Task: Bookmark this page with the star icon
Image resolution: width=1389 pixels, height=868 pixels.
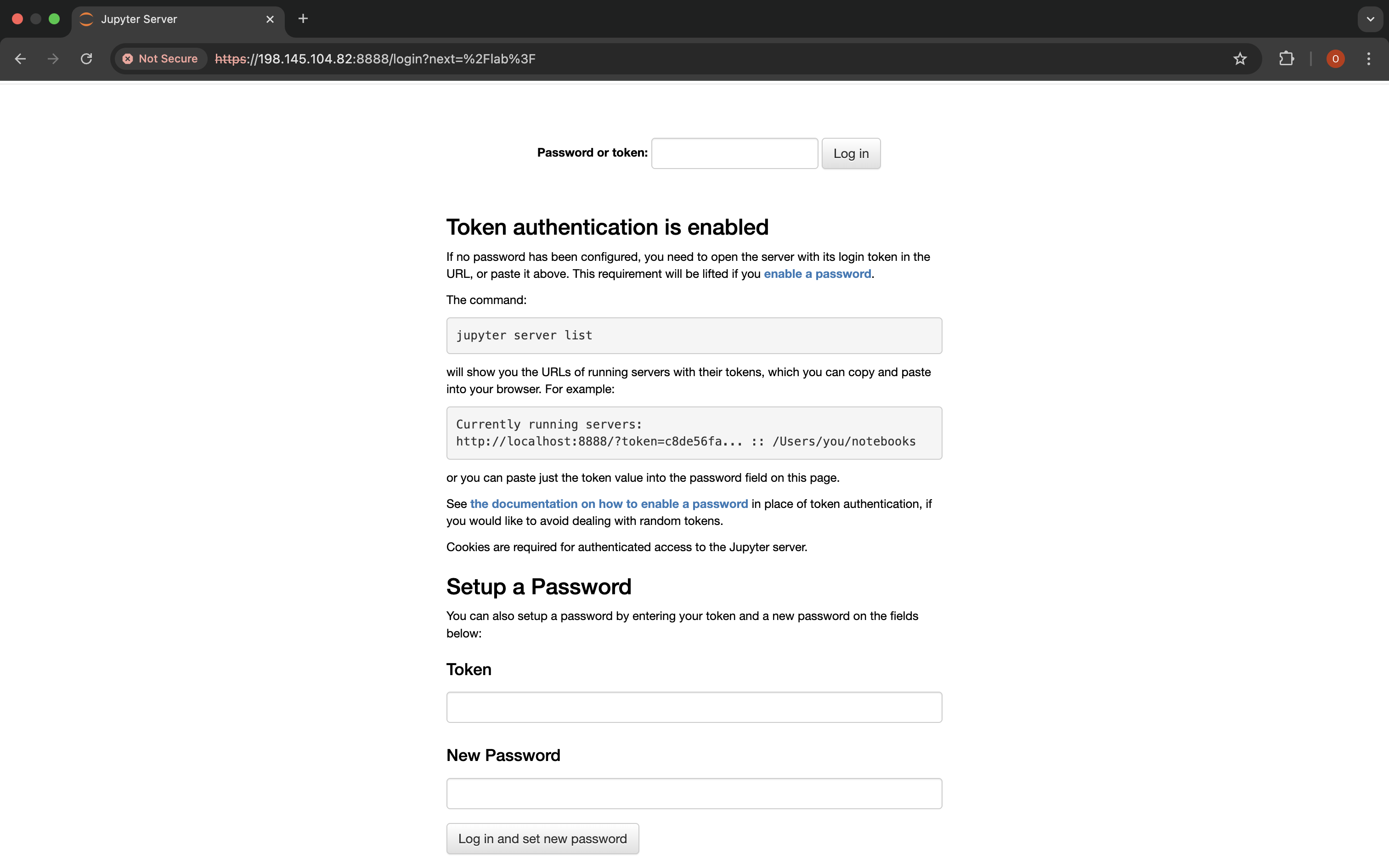Action: [x=1239, y=59]
